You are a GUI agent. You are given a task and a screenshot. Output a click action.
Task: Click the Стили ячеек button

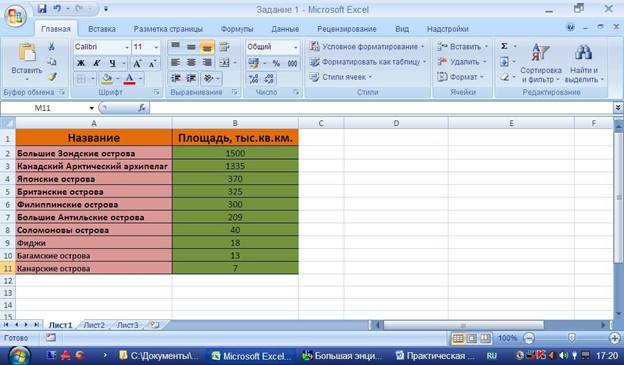click(341, 77)
